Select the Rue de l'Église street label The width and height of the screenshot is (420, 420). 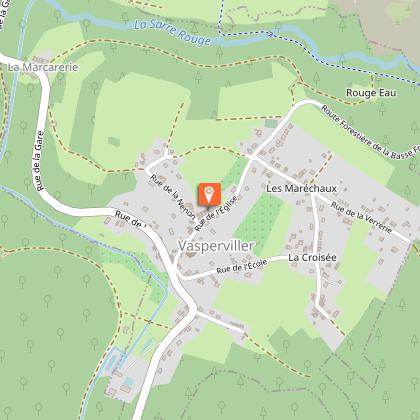[x=216, y=214]
